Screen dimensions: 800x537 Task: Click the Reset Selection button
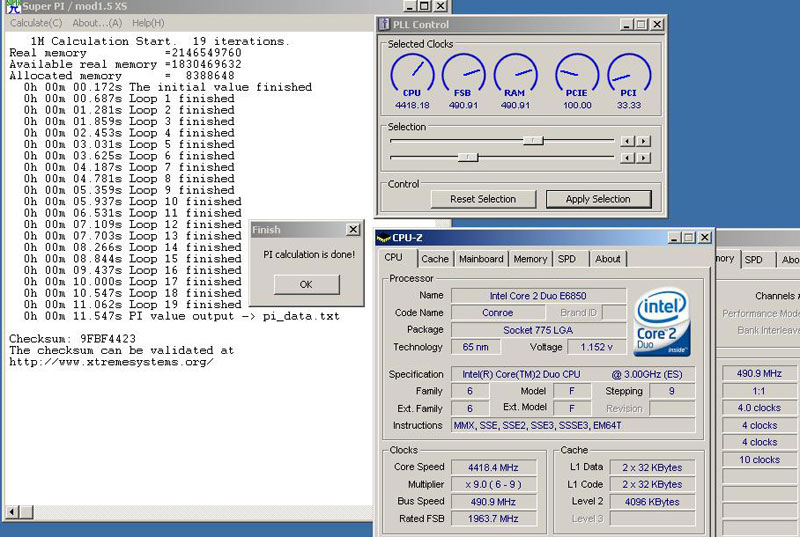(x=483, y=199)
